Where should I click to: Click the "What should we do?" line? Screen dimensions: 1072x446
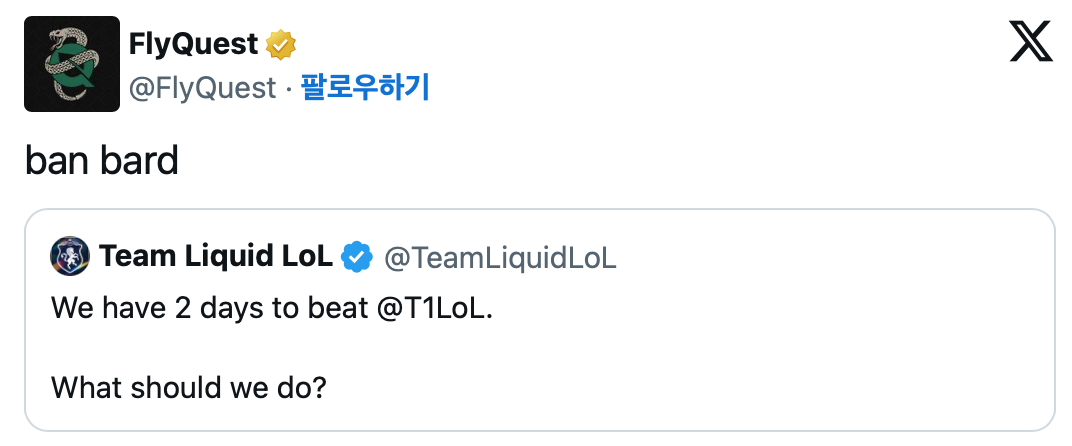[x=189, y=386]
